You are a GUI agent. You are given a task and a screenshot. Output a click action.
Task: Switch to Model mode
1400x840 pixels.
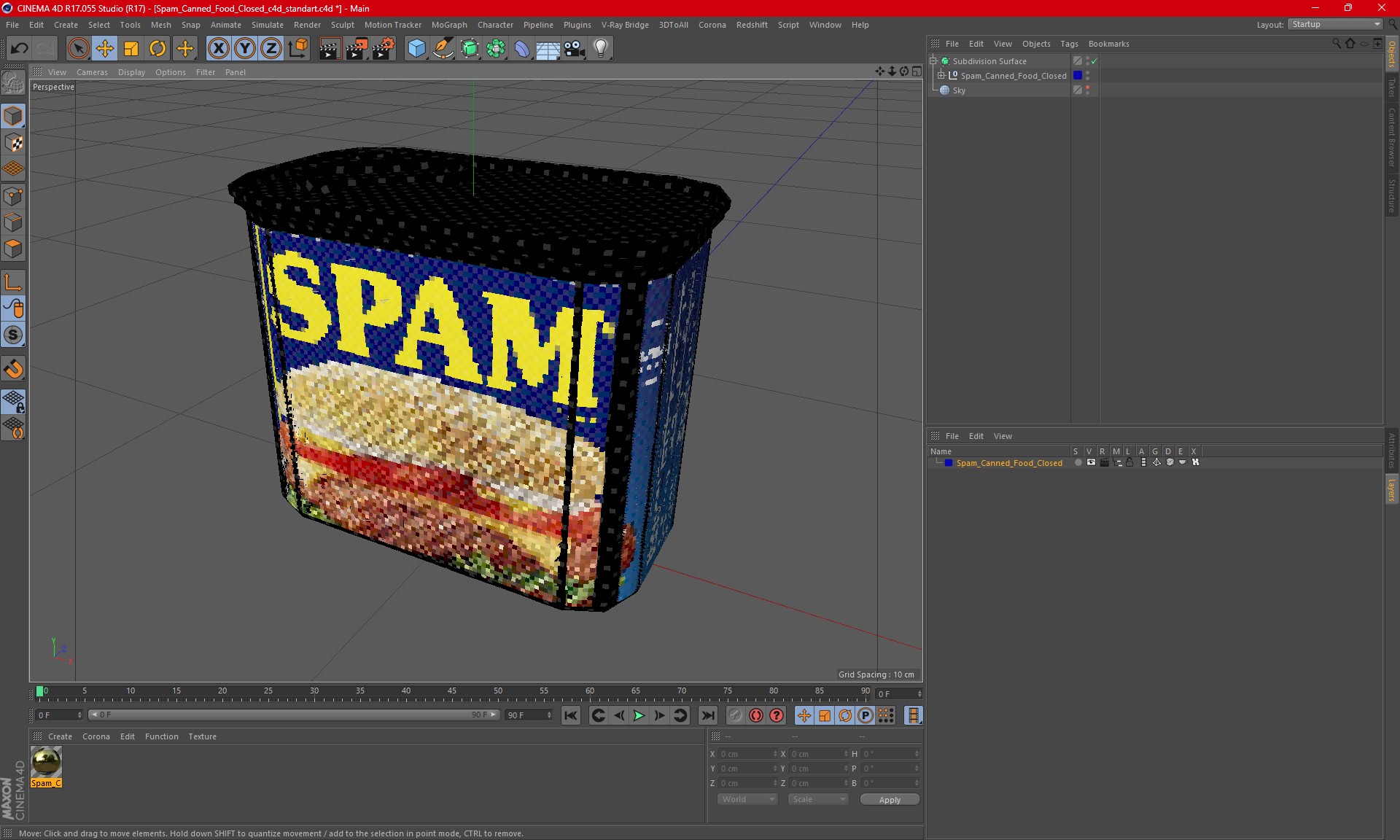click(13, 116)
